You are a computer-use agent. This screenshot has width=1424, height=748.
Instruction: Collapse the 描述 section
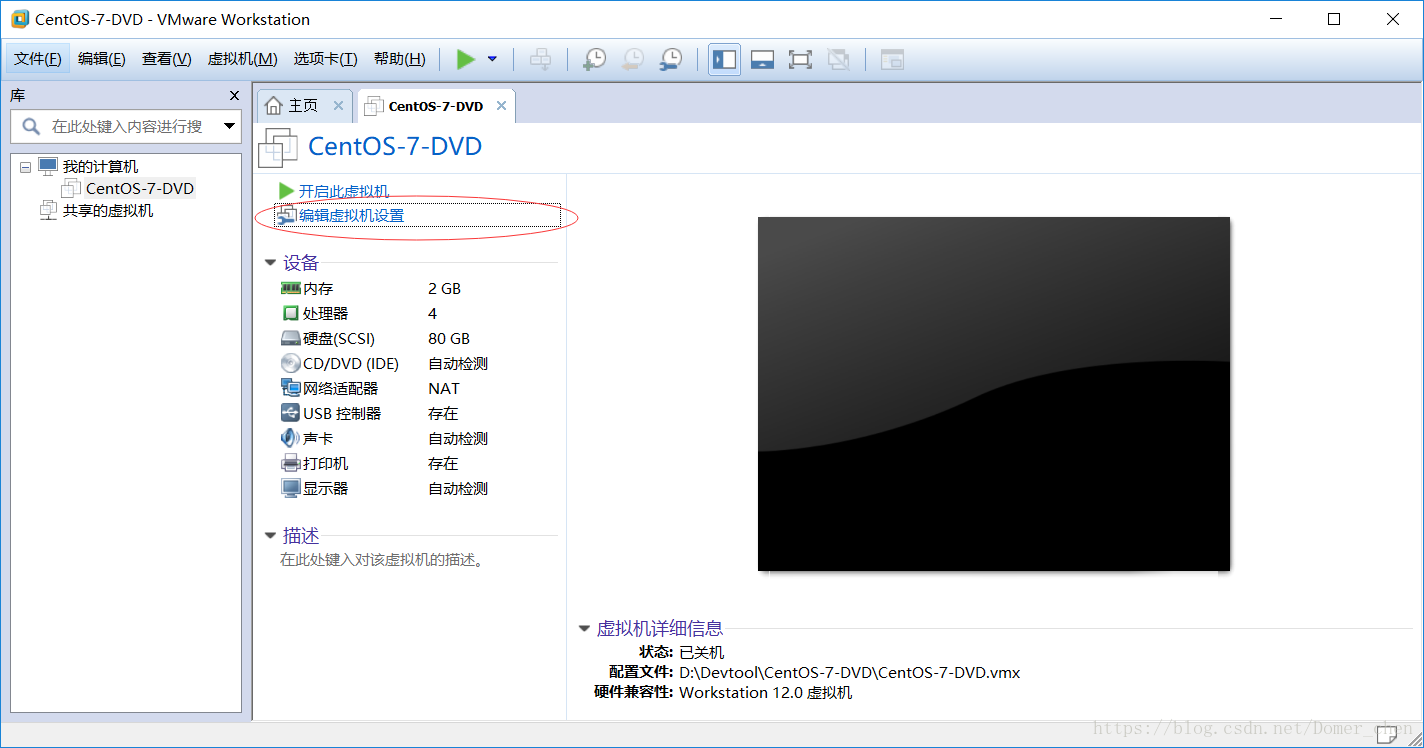pyautogui.click(x=270, y=536)
